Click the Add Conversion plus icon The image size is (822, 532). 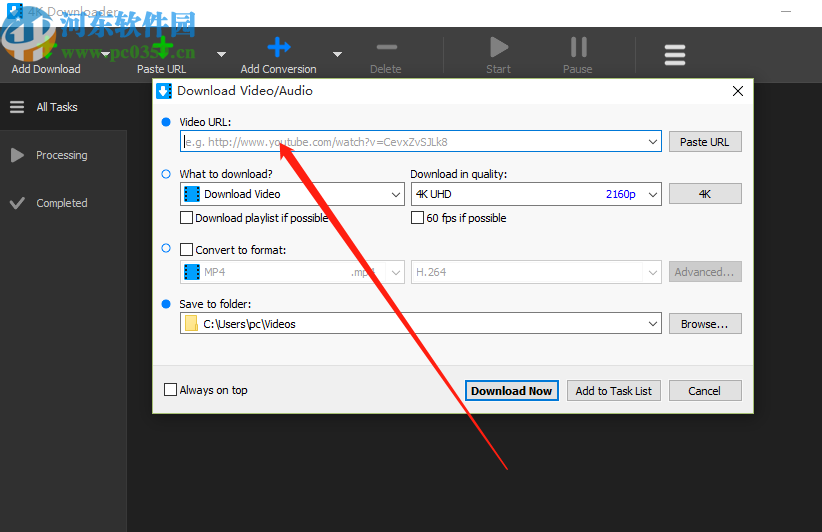point(278,47)
